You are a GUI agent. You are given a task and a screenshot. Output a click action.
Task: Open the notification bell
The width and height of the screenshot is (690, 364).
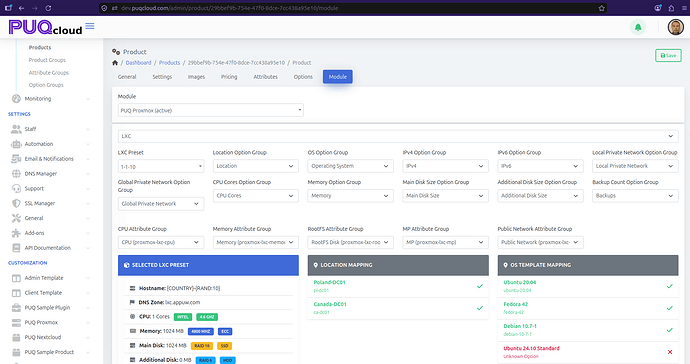638,27
